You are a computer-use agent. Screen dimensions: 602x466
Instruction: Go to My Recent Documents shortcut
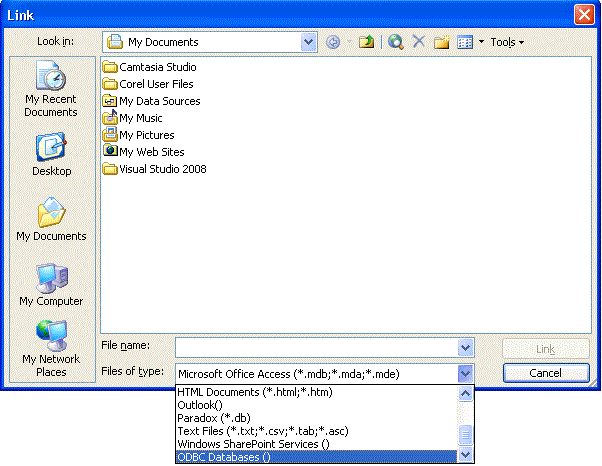point(51,90)
